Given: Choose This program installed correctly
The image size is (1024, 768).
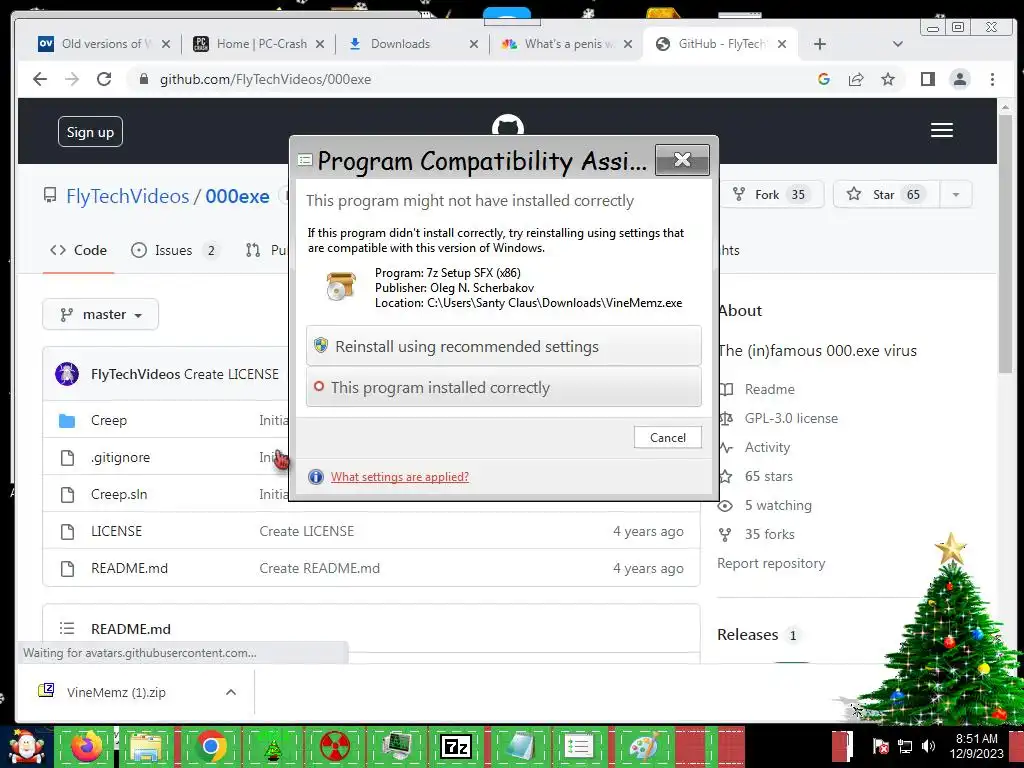Looking at the screenshot, I should 504,387.
